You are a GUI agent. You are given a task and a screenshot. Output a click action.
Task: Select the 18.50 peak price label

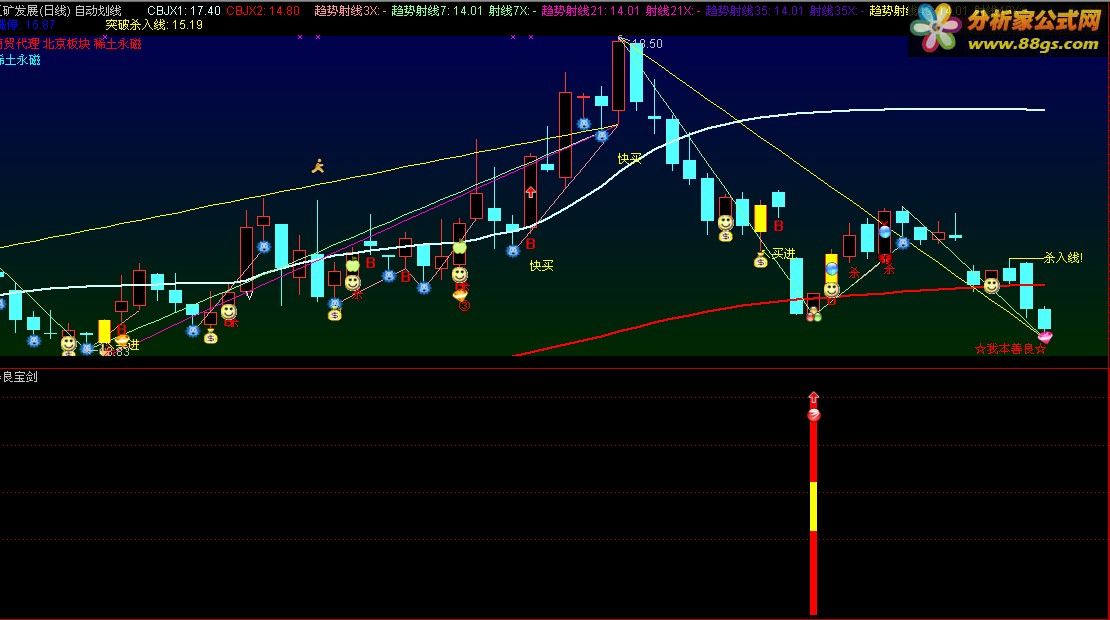[648, 44]
